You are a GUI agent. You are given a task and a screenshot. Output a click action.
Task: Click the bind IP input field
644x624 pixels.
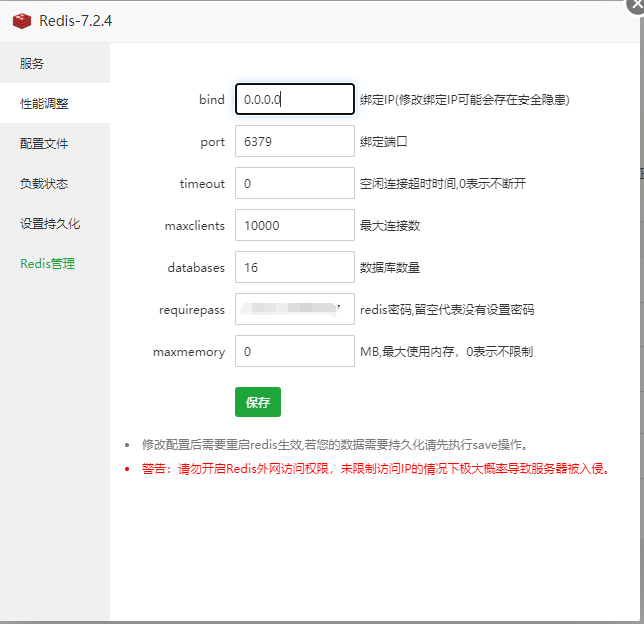295,99
